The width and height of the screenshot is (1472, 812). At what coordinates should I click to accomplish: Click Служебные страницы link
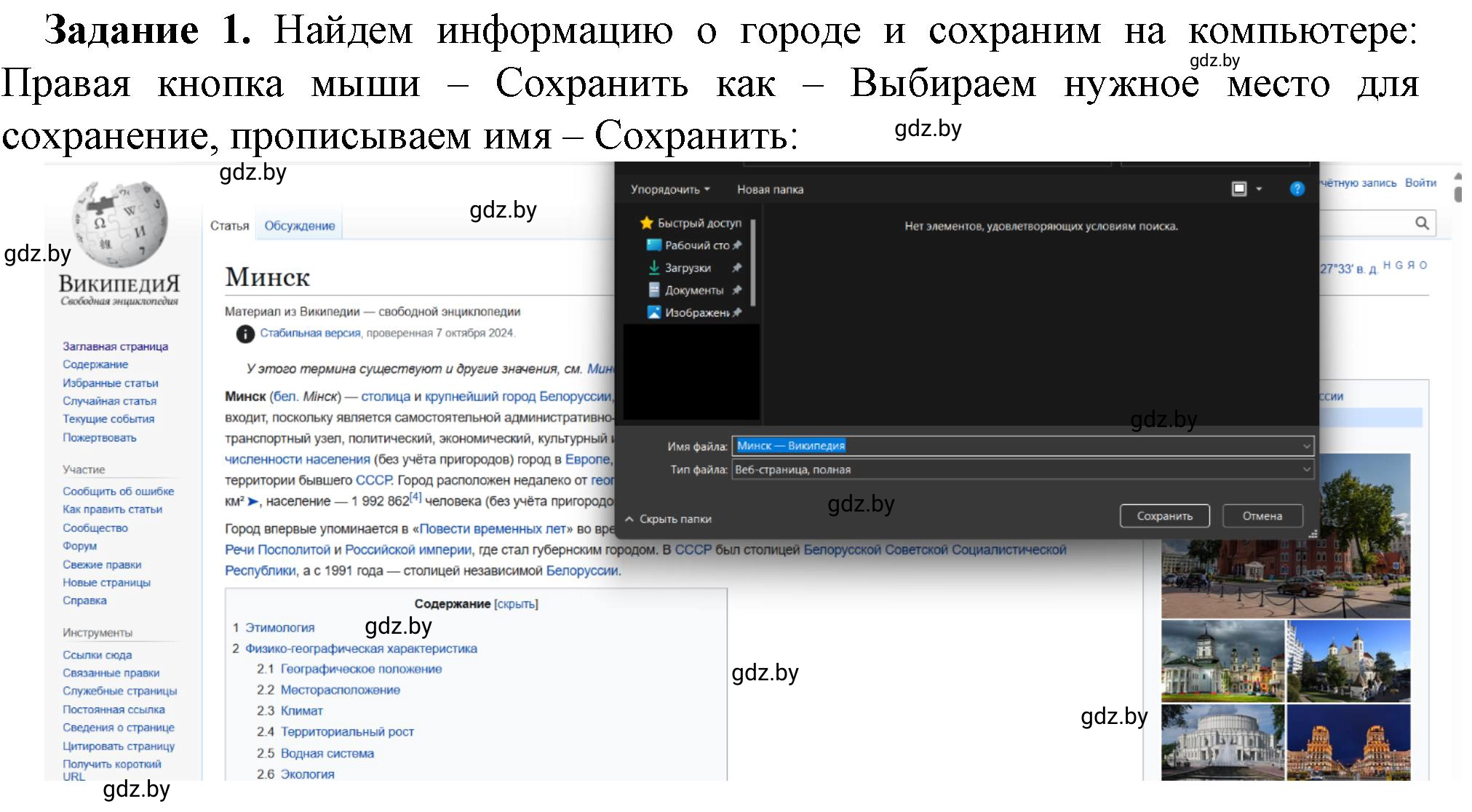(x=120, y=691)
